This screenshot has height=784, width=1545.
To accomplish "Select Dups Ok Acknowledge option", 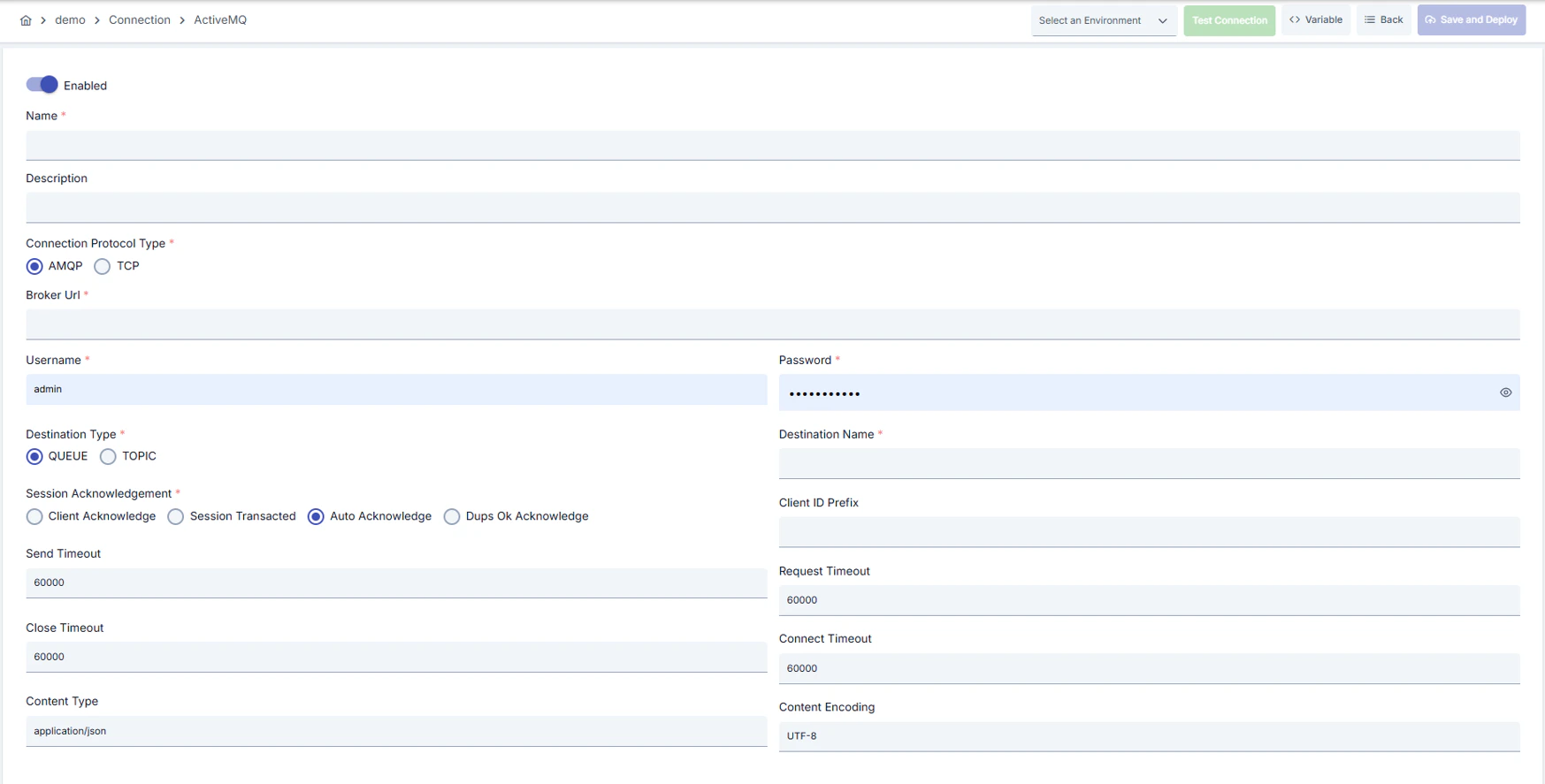I will tap(452, 517).
